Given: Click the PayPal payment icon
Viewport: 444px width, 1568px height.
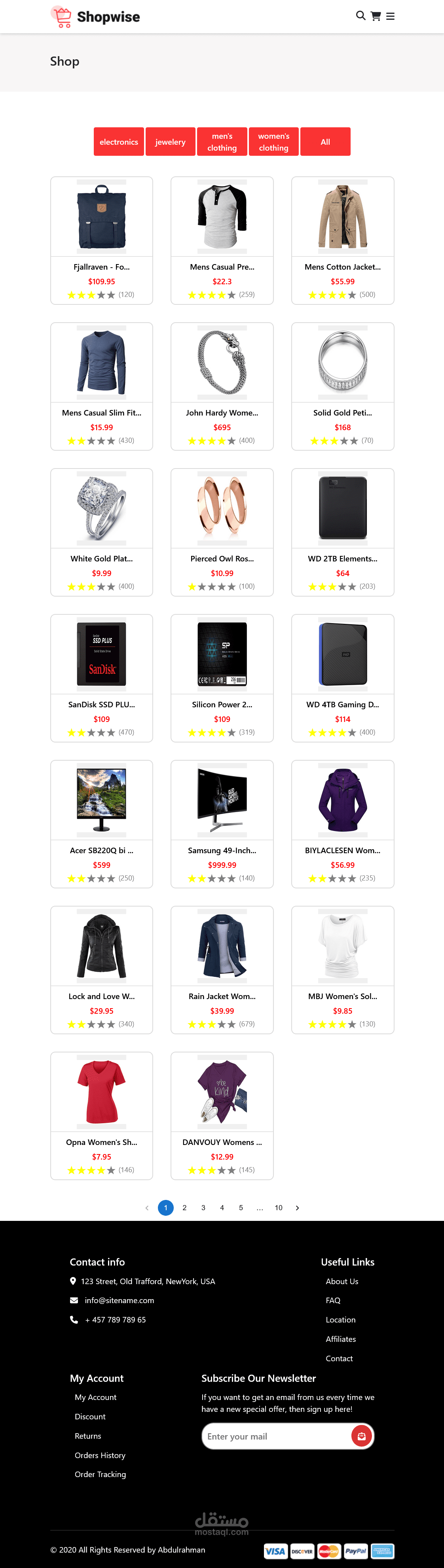Looking at the screenshot, I should [356, 1551].
